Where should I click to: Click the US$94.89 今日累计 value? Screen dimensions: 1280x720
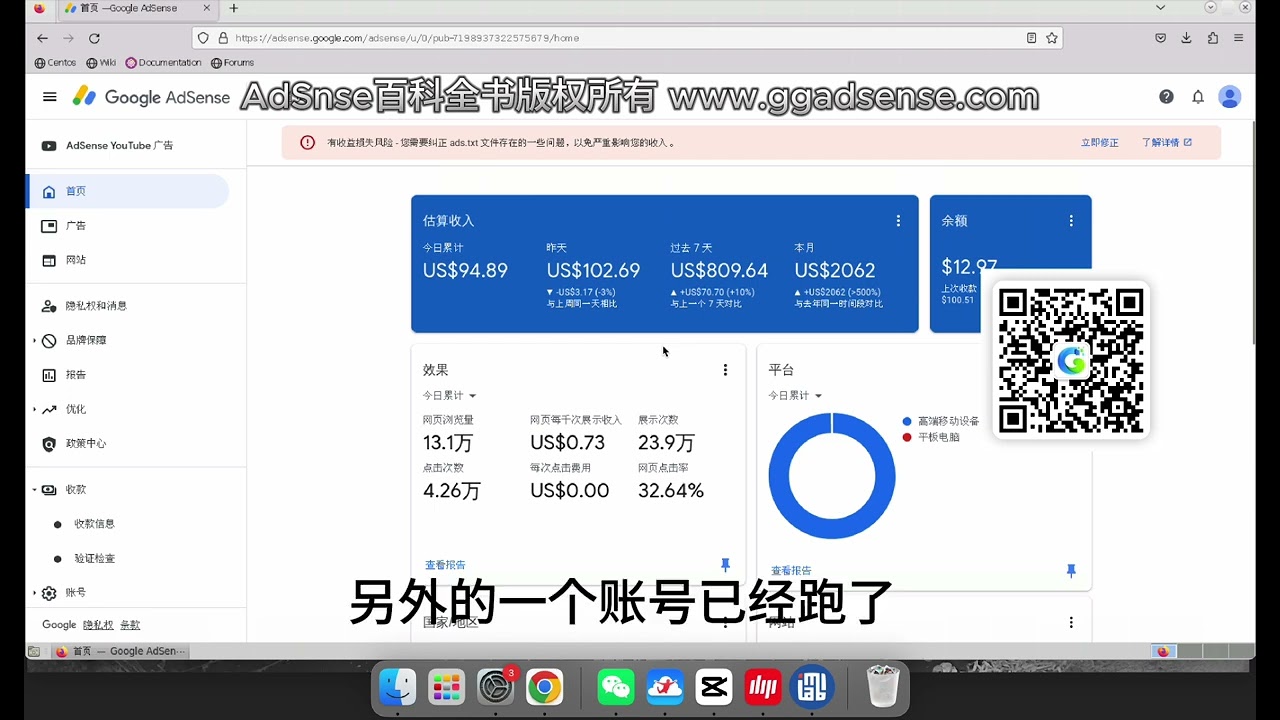[x=465, y=271]
